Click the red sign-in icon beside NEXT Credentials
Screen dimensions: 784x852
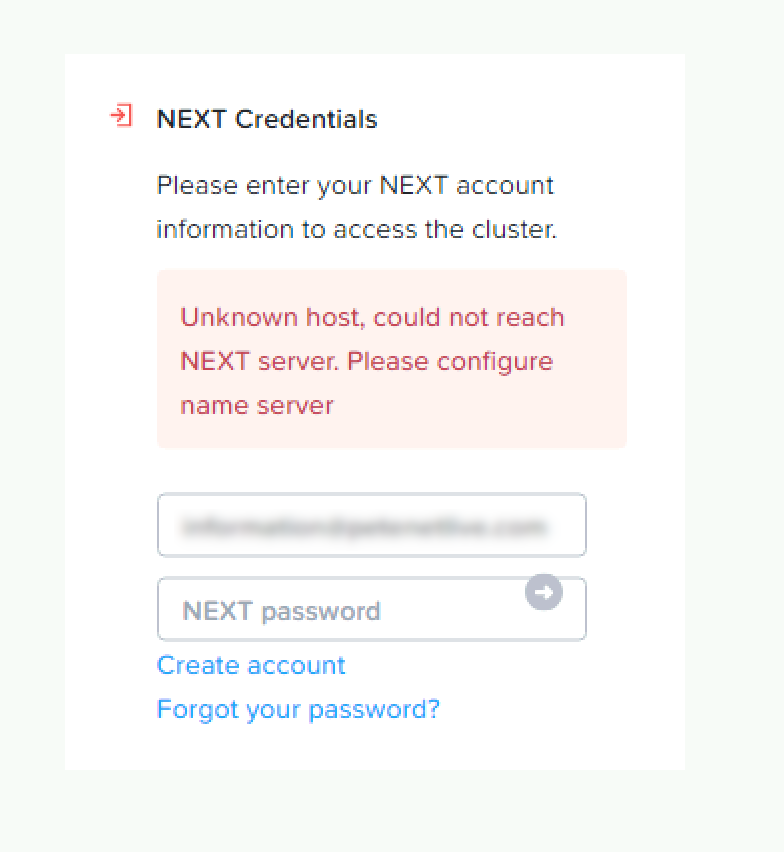120,116
